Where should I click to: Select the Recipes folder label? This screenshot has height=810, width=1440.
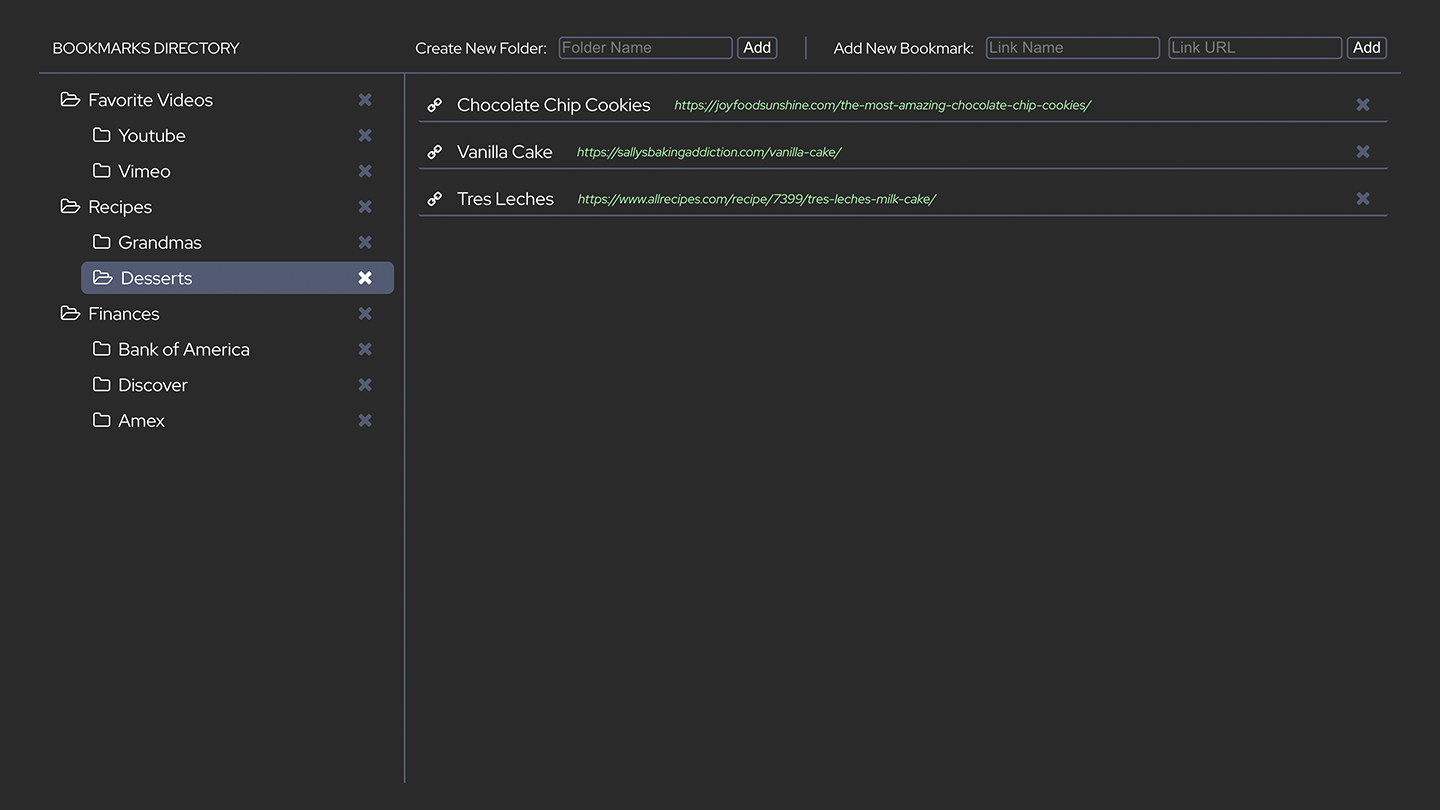point(120,207)
